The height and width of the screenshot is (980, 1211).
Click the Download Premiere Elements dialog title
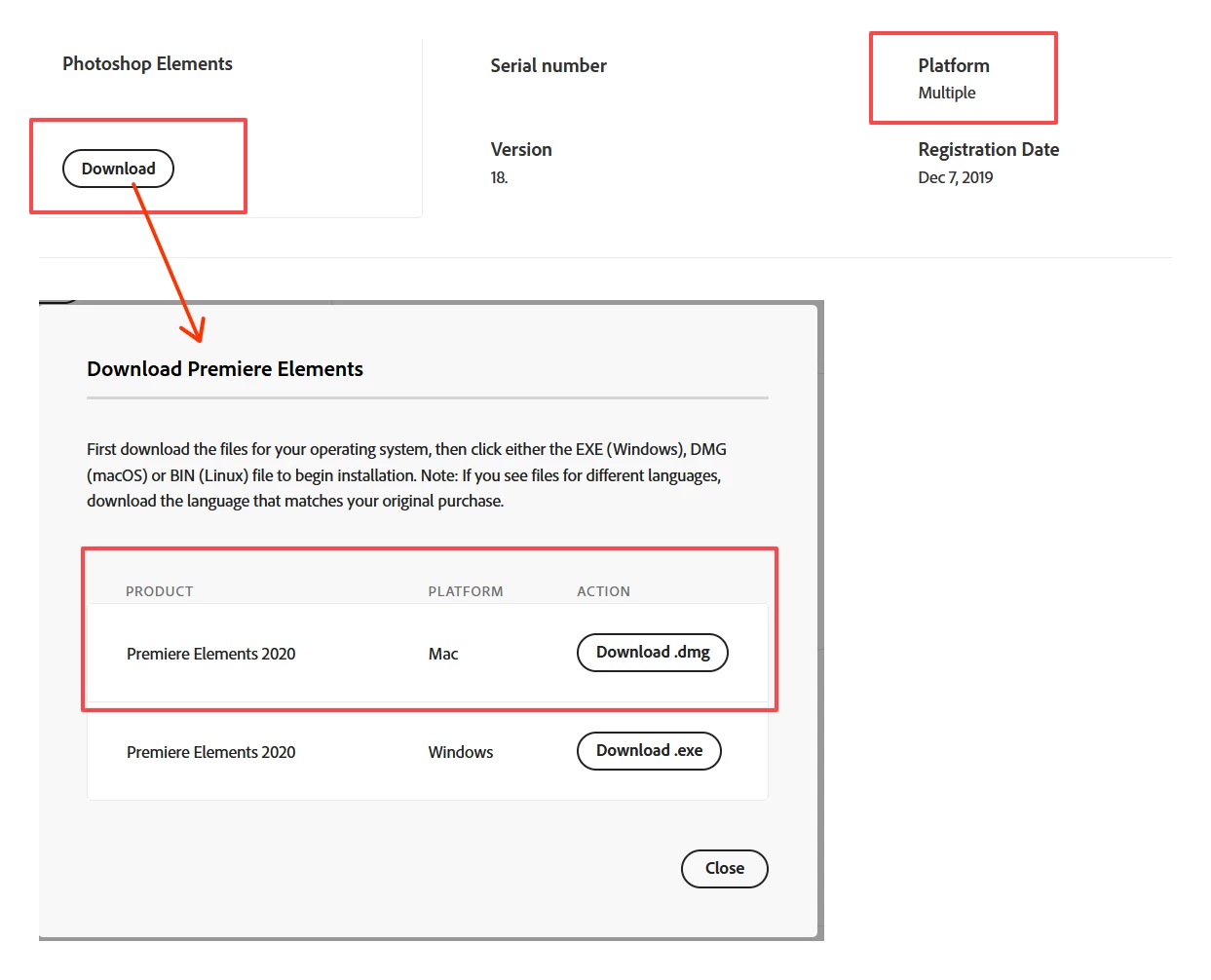(225, 369)
